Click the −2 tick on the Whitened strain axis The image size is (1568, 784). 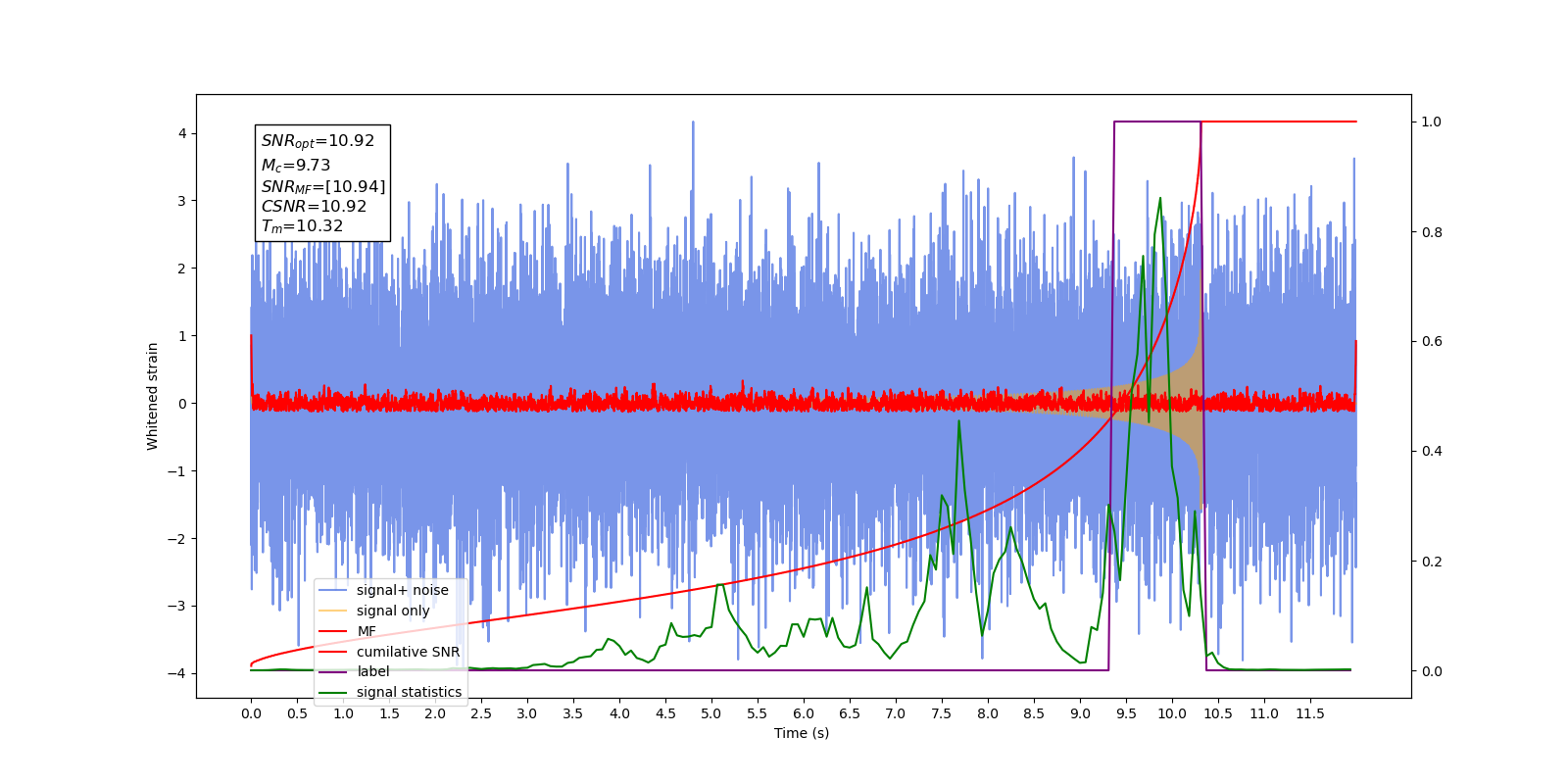click(177, 539)
